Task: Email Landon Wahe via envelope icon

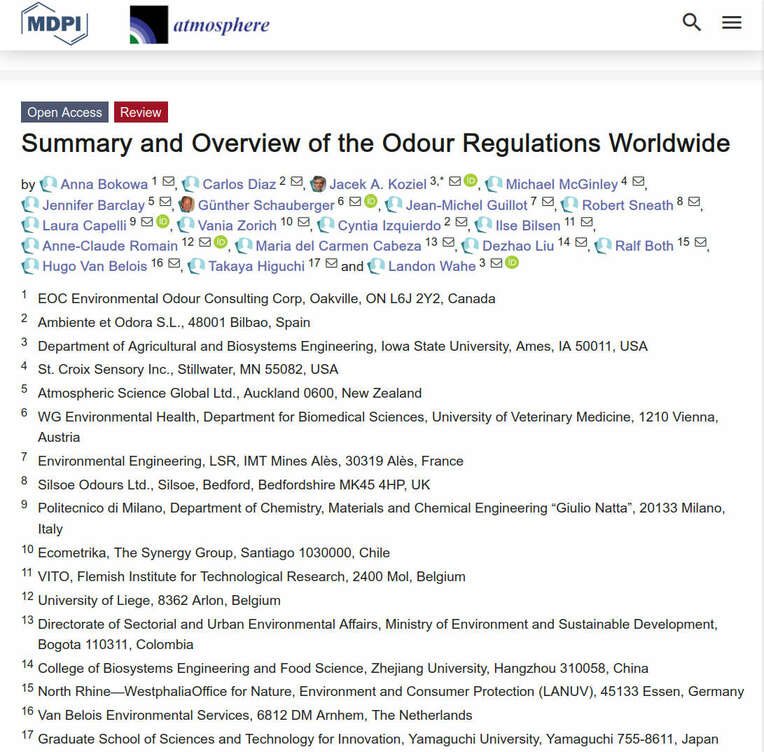Action: [496, 263]
